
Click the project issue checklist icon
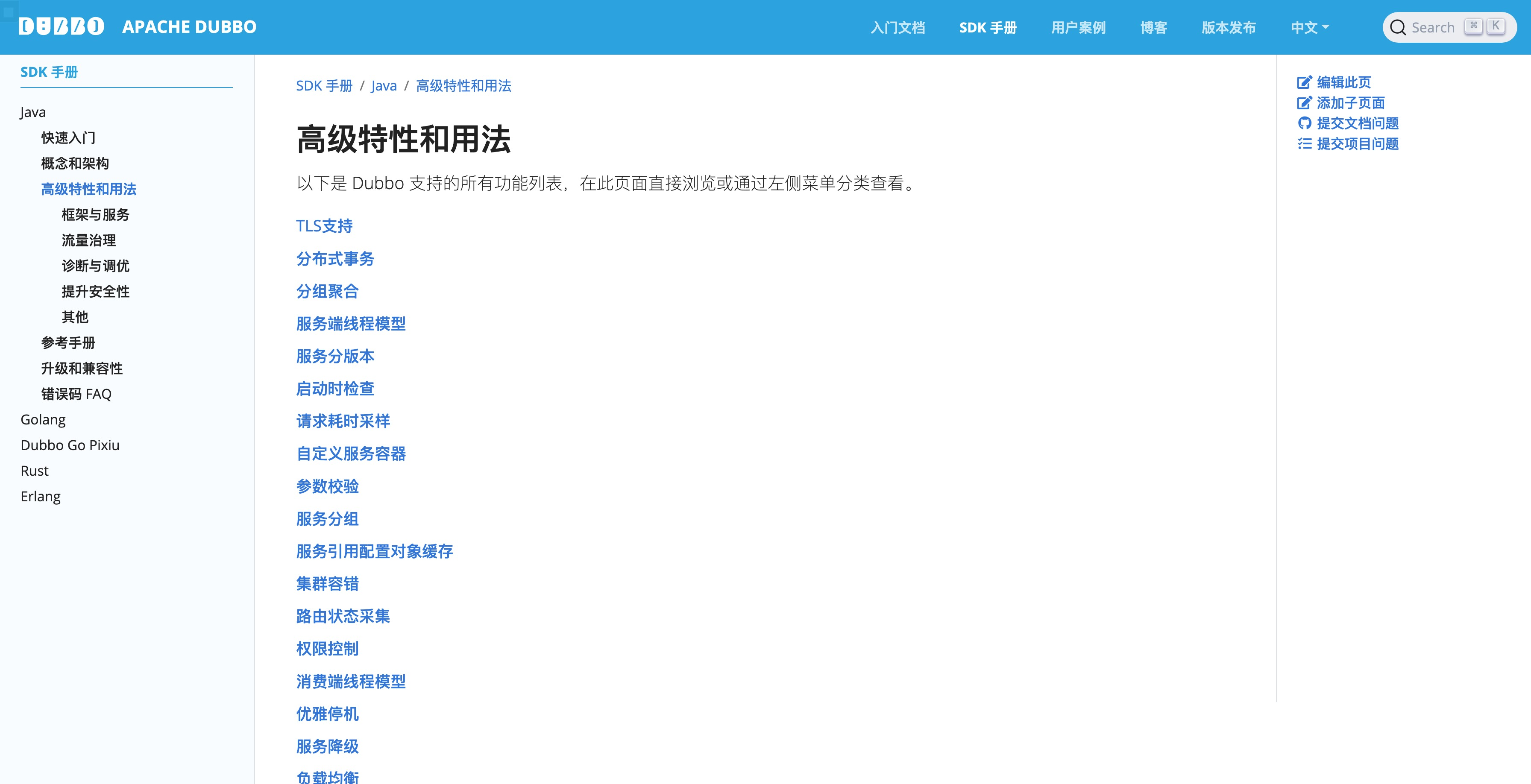[x=1304, y=144]
